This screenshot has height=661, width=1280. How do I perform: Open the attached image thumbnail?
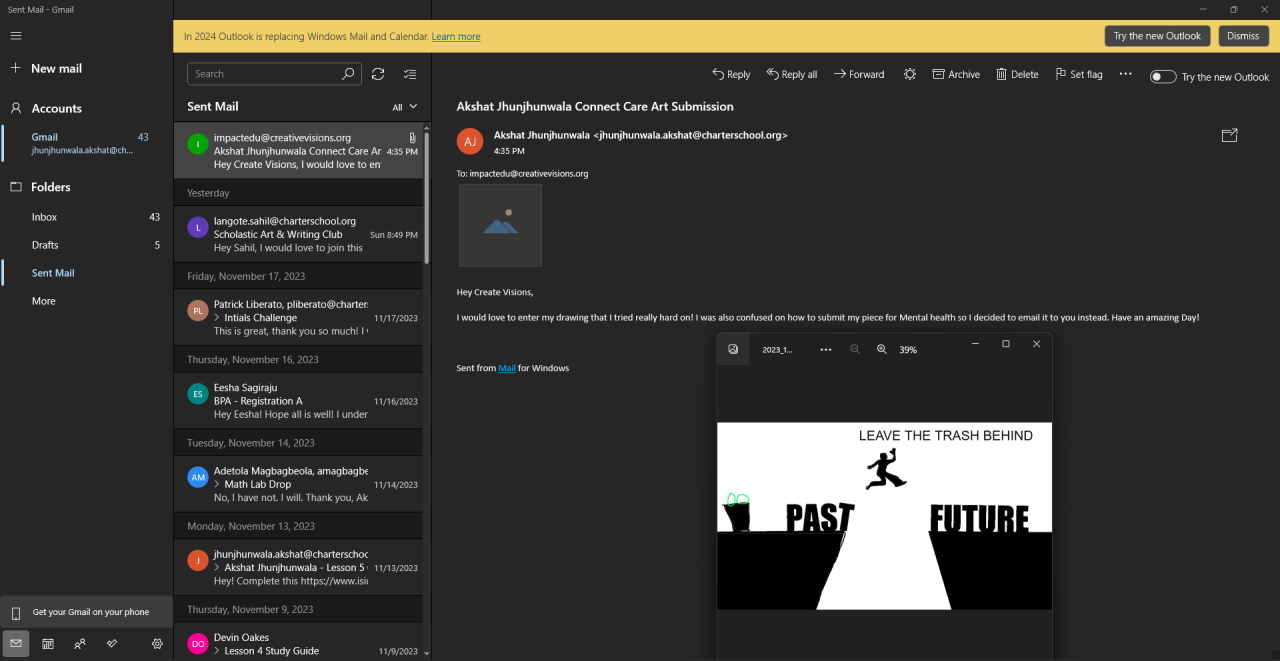tap(500, 225)
